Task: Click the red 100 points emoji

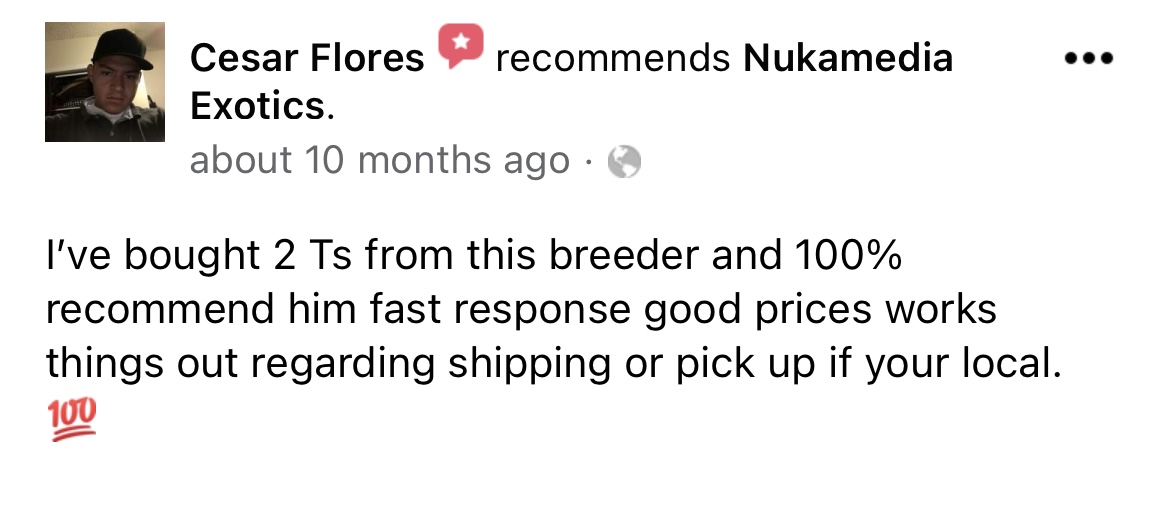Action: point(72,420)
